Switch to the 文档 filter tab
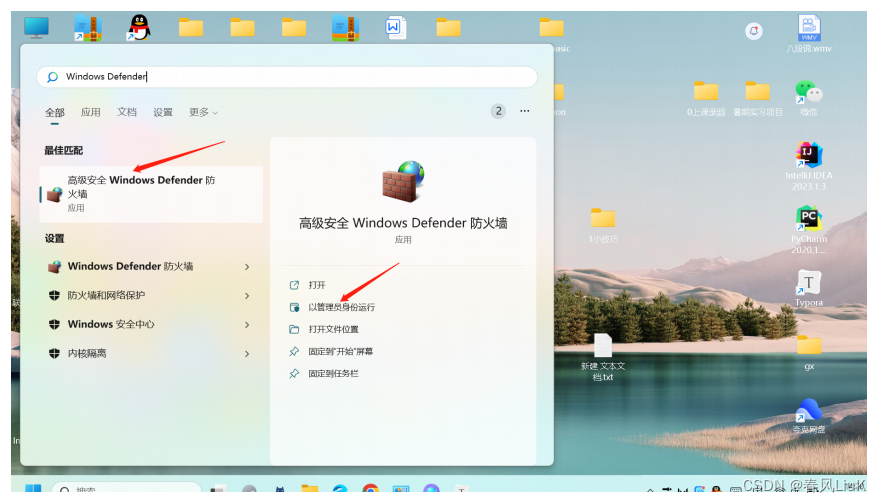 click(127, 112)
